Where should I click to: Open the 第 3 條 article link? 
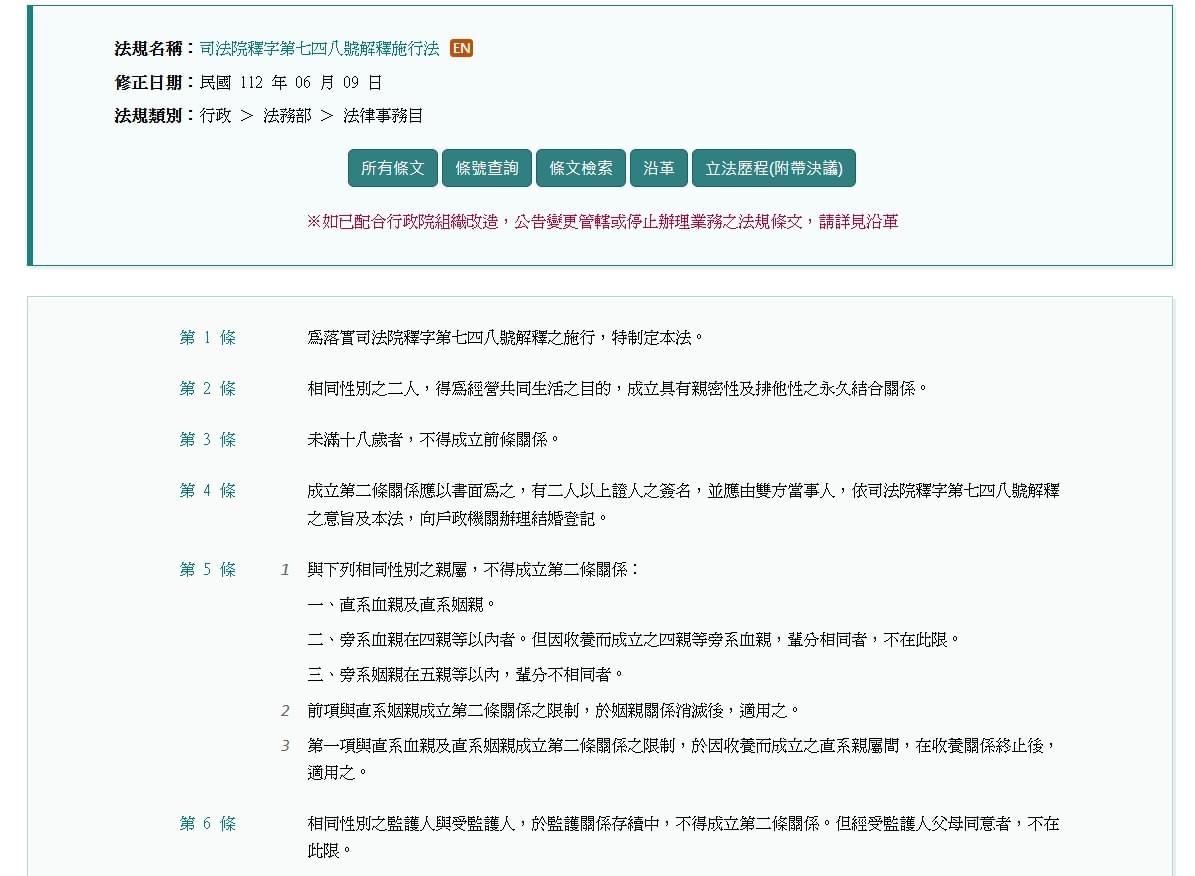coord(207,440)
